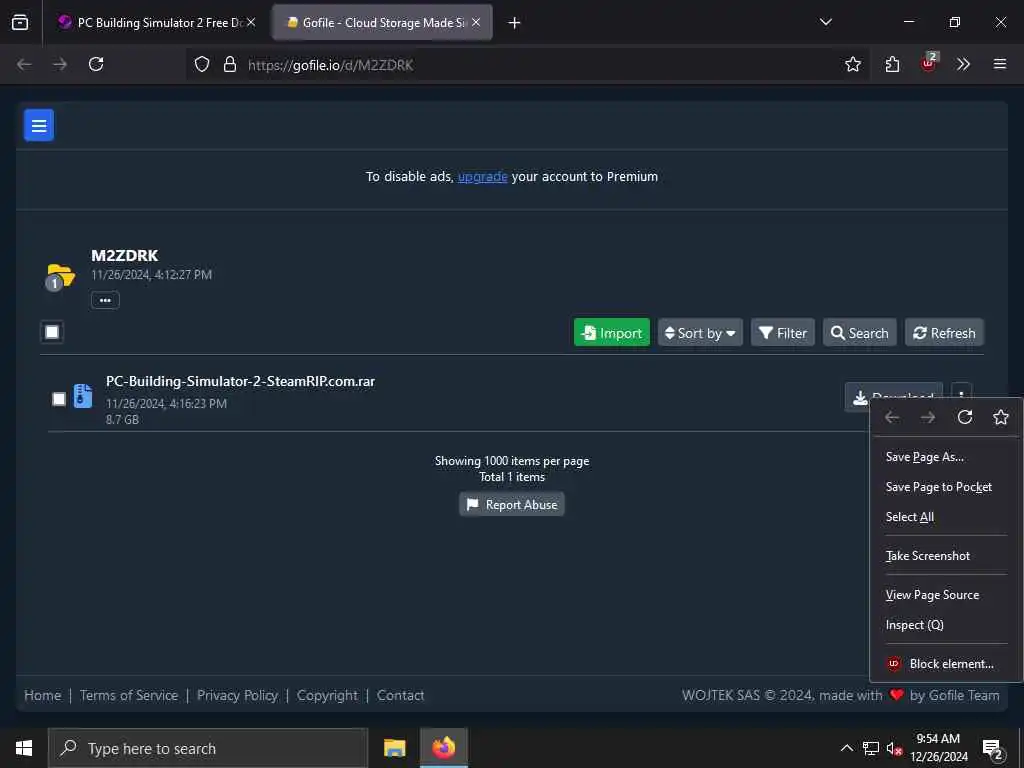Open the Privacy Policy footer link
The width and height of the screenshot is (1024, 768).
(x=237, y=695)
